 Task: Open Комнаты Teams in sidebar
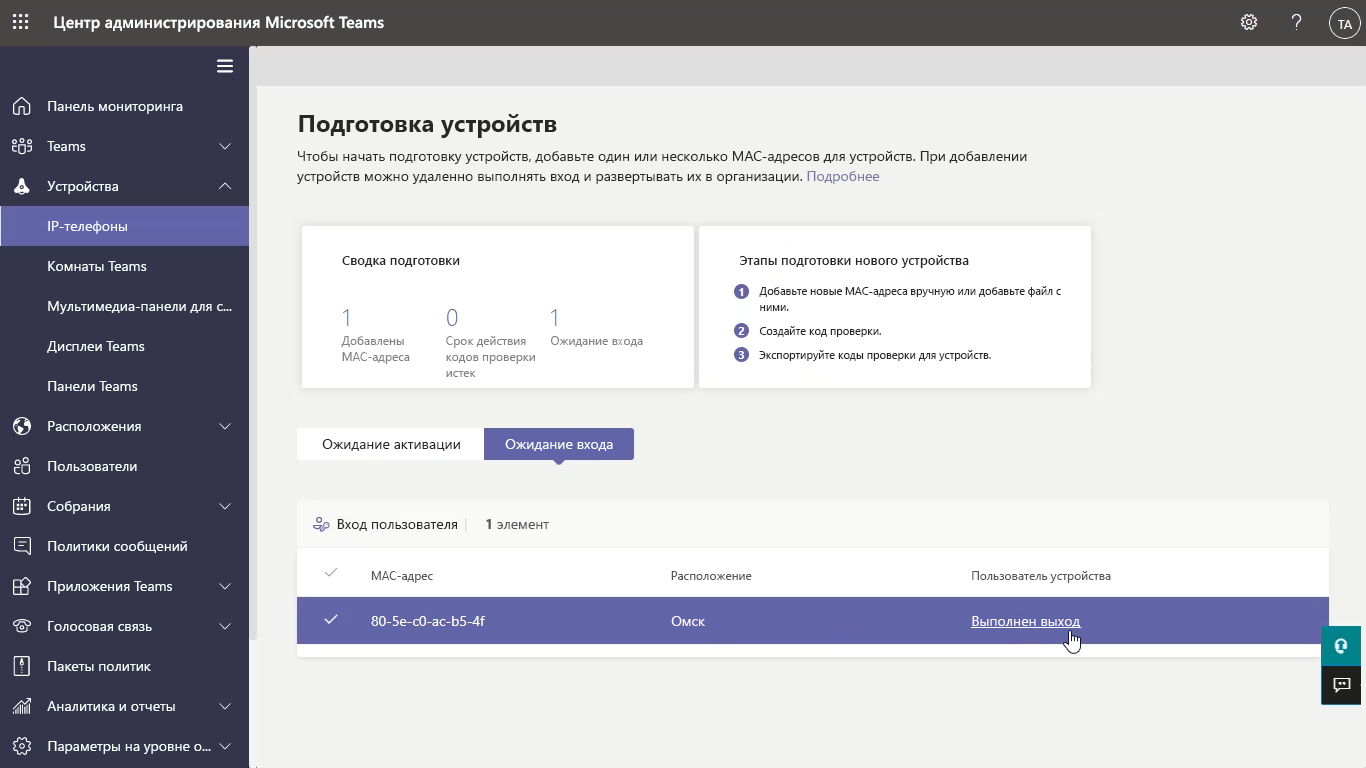124,266
